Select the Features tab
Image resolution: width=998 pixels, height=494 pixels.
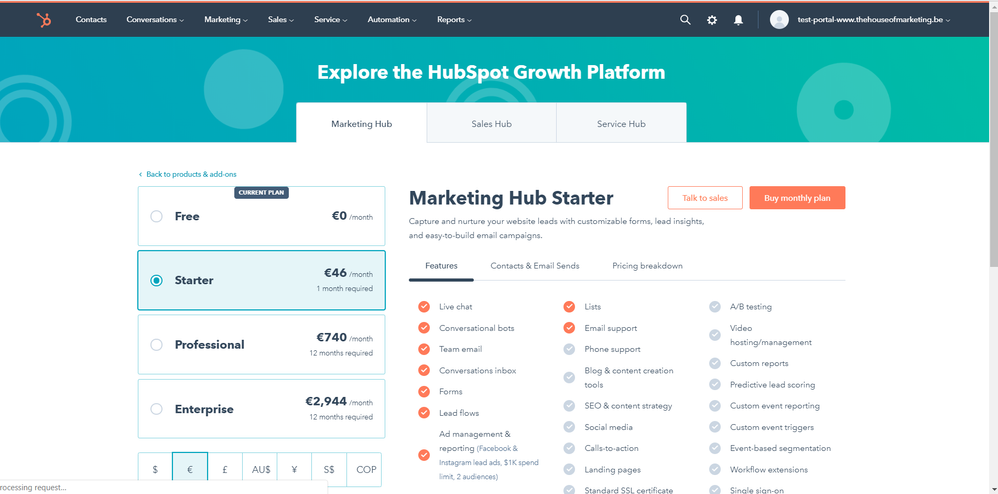pyautogui.click(x=441, y=265)
